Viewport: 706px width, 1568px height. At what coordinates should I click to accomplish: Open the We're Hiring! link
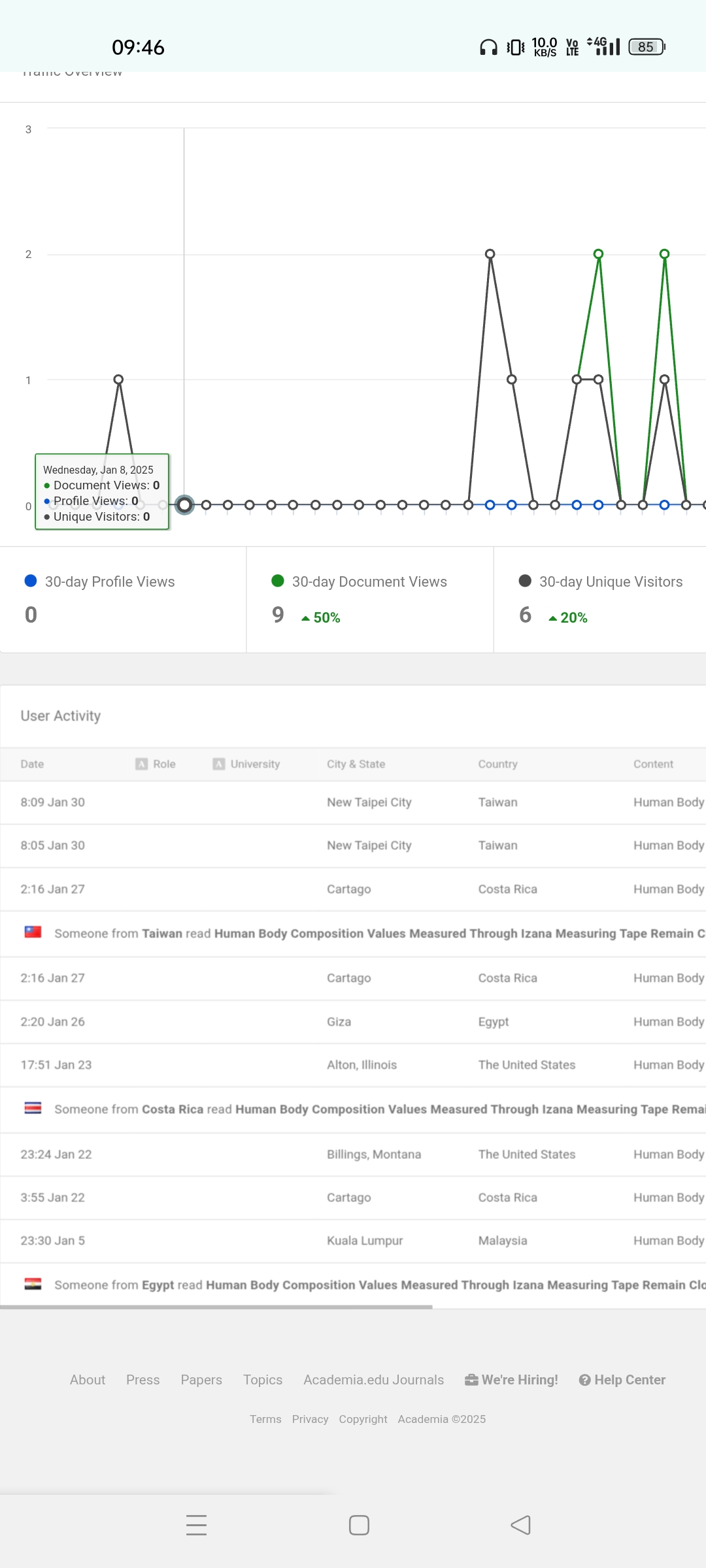click(511, 1380)
